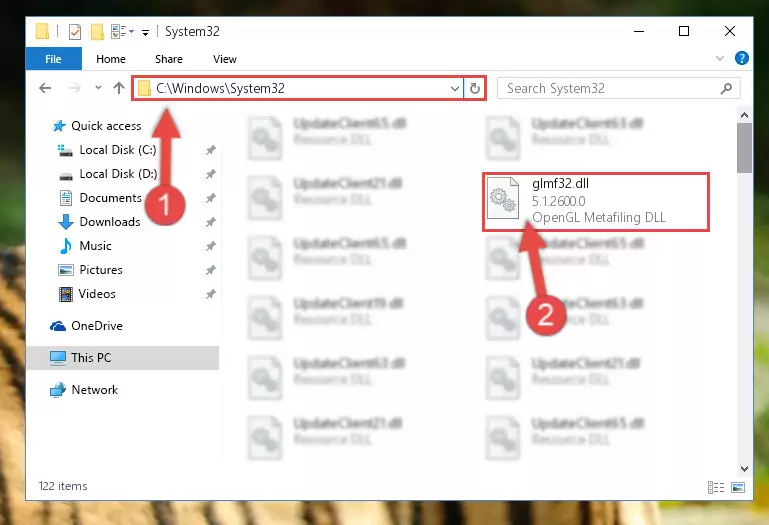
Task: Open the Customize Quick Access Toolbar dropdown
Action: point(145,32)
